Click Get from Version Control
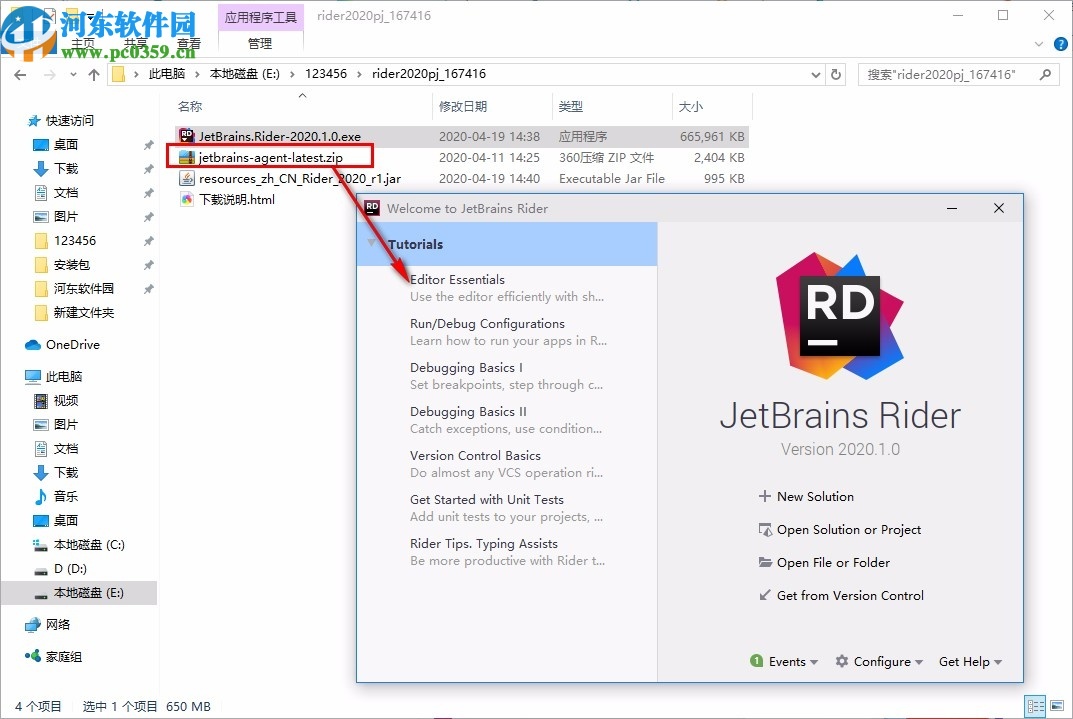This screenshot has height=719, width=1073. [x=849, y=595]
